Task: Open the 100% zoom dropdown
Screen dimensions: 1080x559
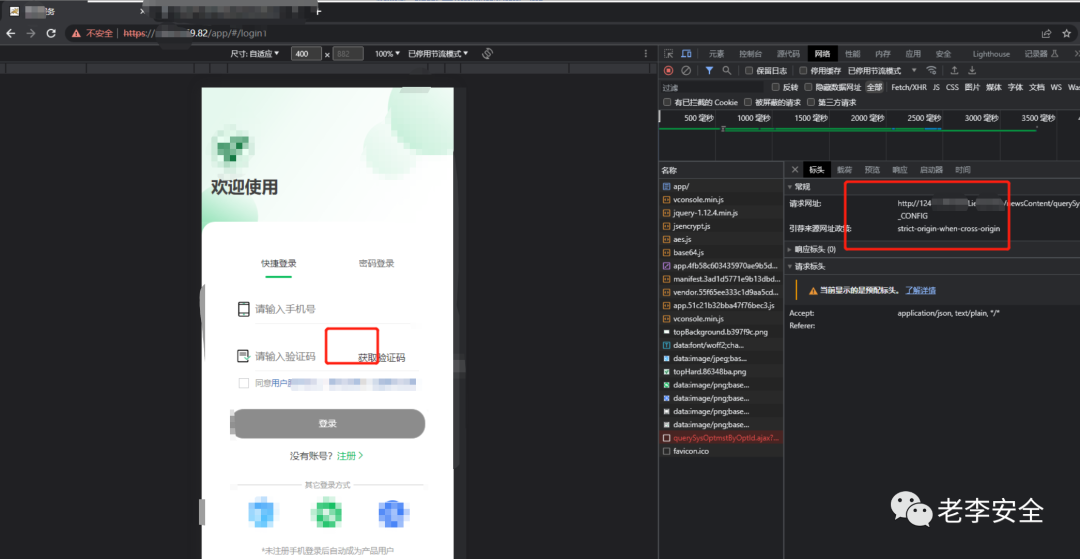Action: [x=386, y=54]
